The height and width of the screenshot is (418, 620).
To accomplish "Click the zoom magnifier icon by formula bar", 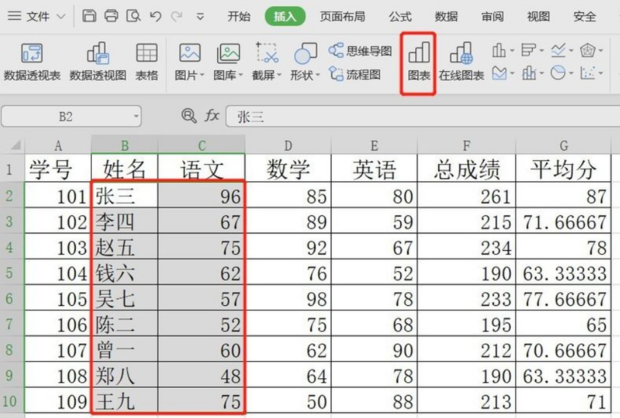I will click(x=189, y=116).
